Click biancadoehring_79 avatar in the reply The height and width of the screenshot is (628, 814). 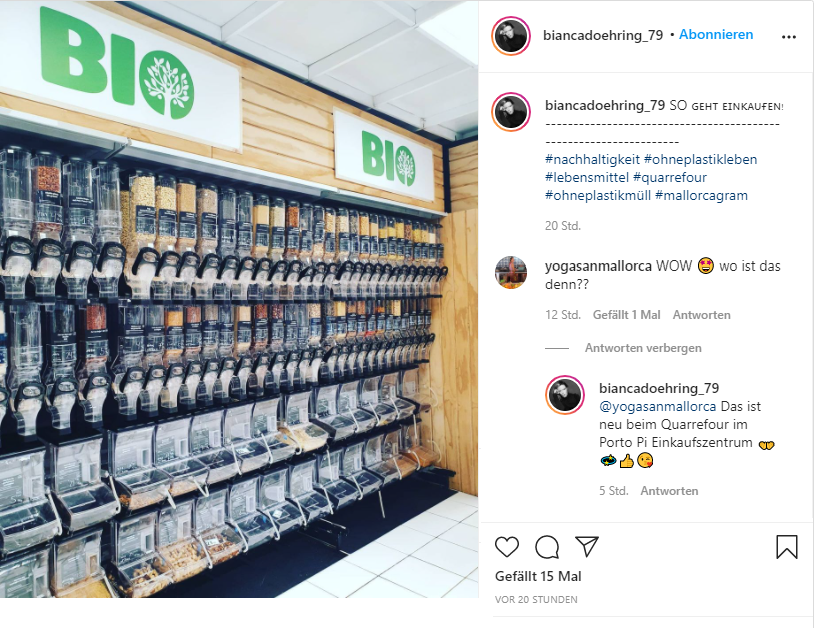click(565, 395)
